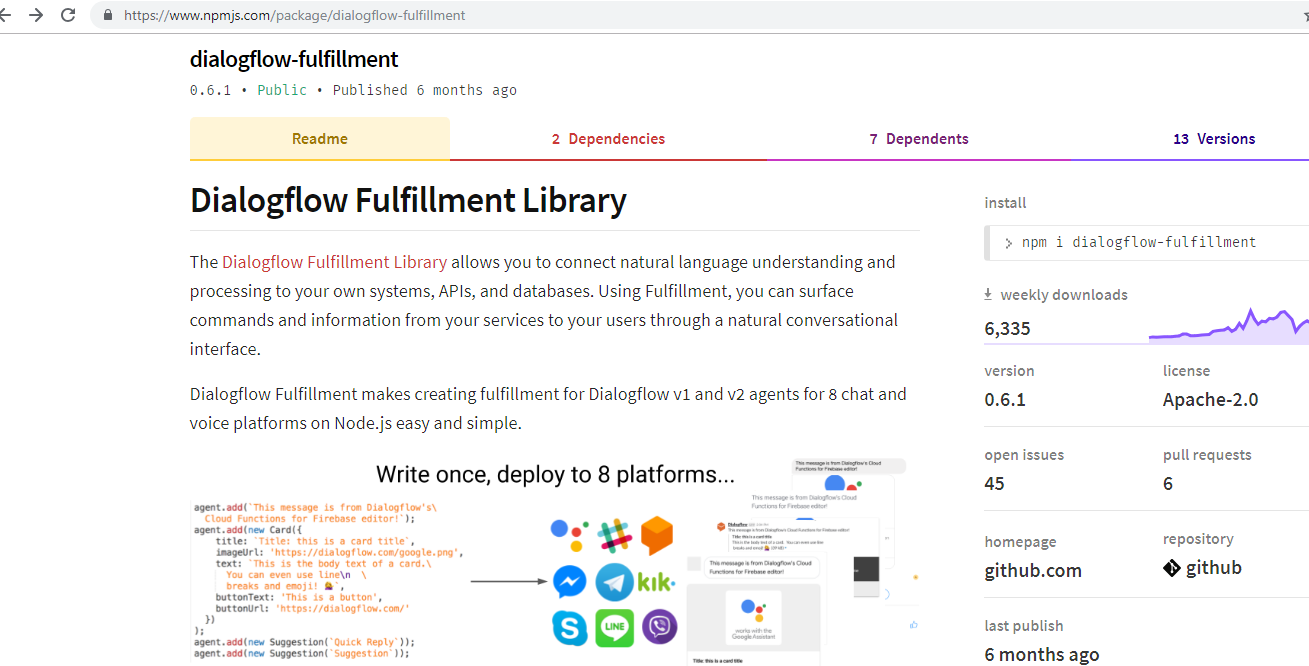1309x666 pixels.
Task: Click the Telegram paper plane icon
Action: coord(614,582)
